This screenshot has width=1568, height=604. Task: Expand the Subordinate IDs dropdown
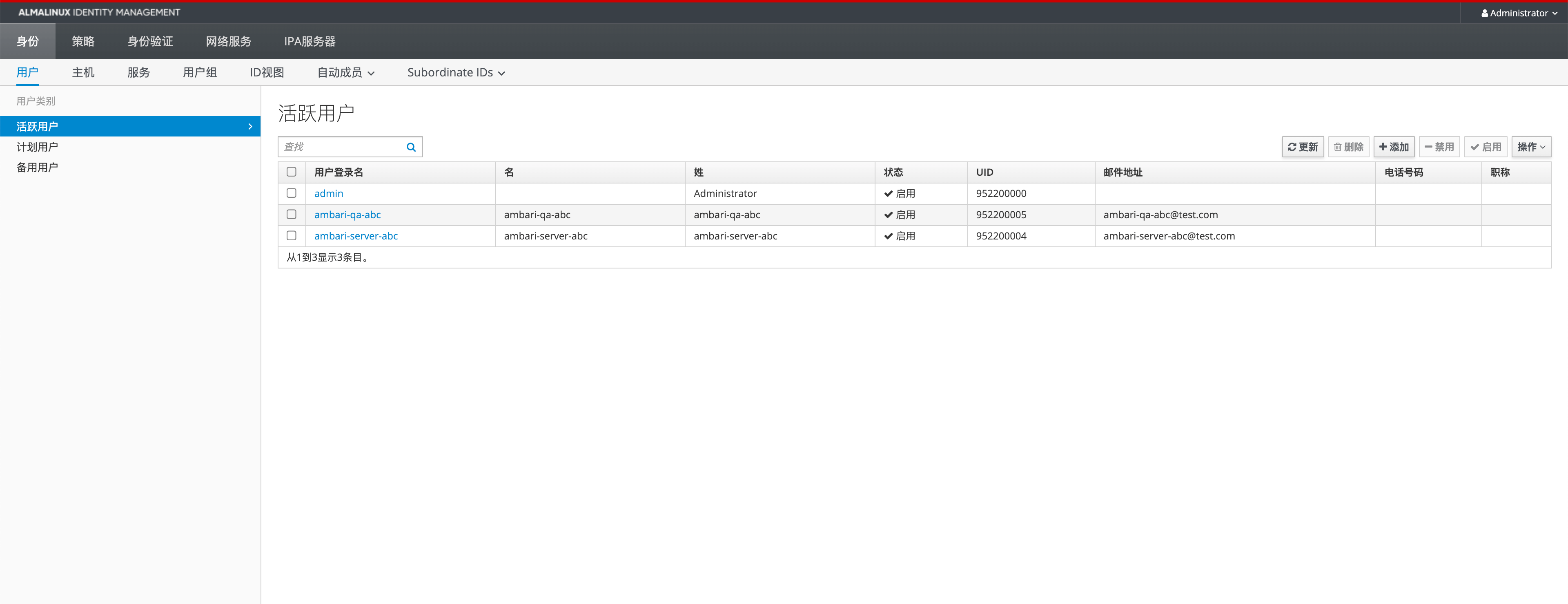tap(455, 72)
